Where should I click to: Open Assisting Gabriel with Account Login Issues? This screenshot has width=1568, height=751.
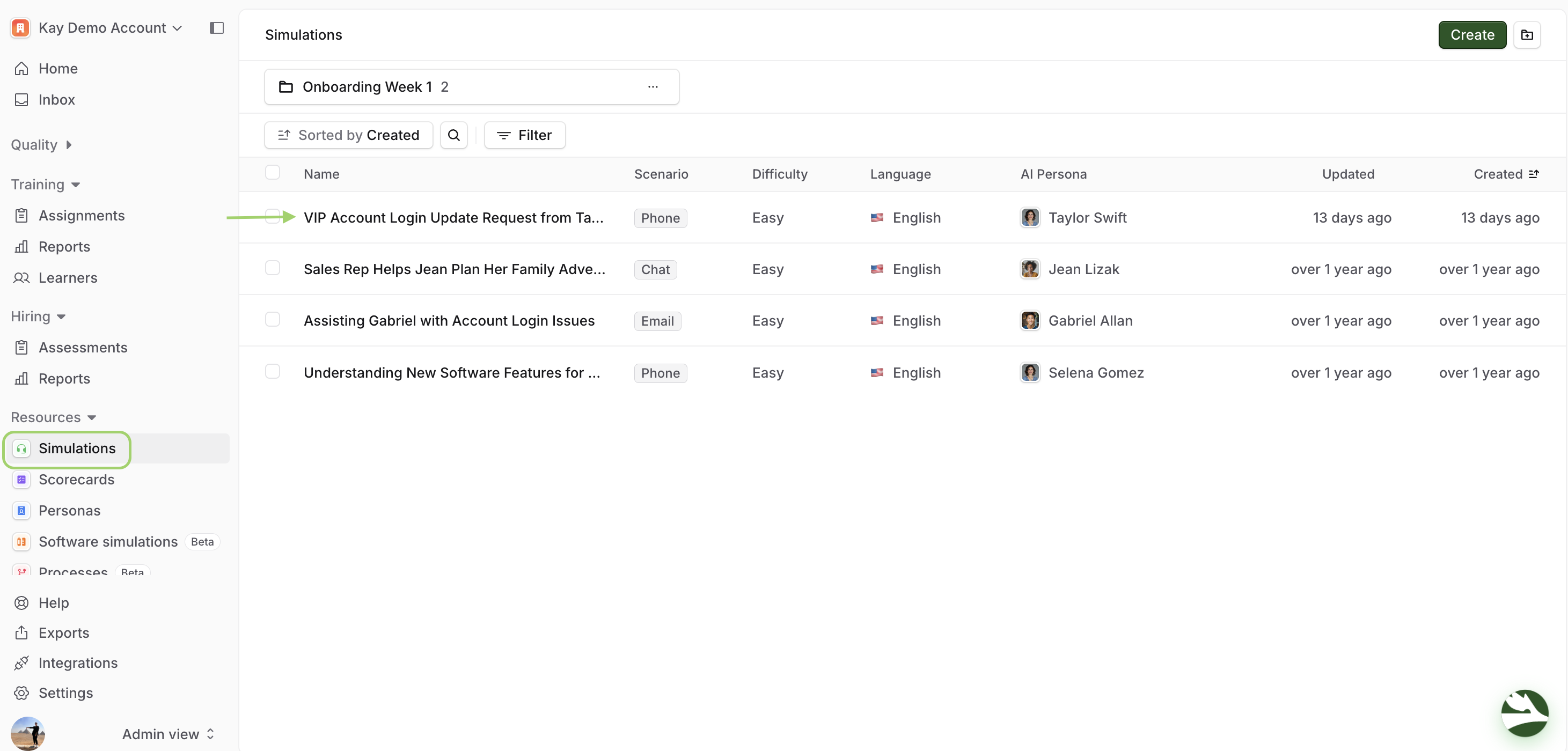[x=449, y=321]
